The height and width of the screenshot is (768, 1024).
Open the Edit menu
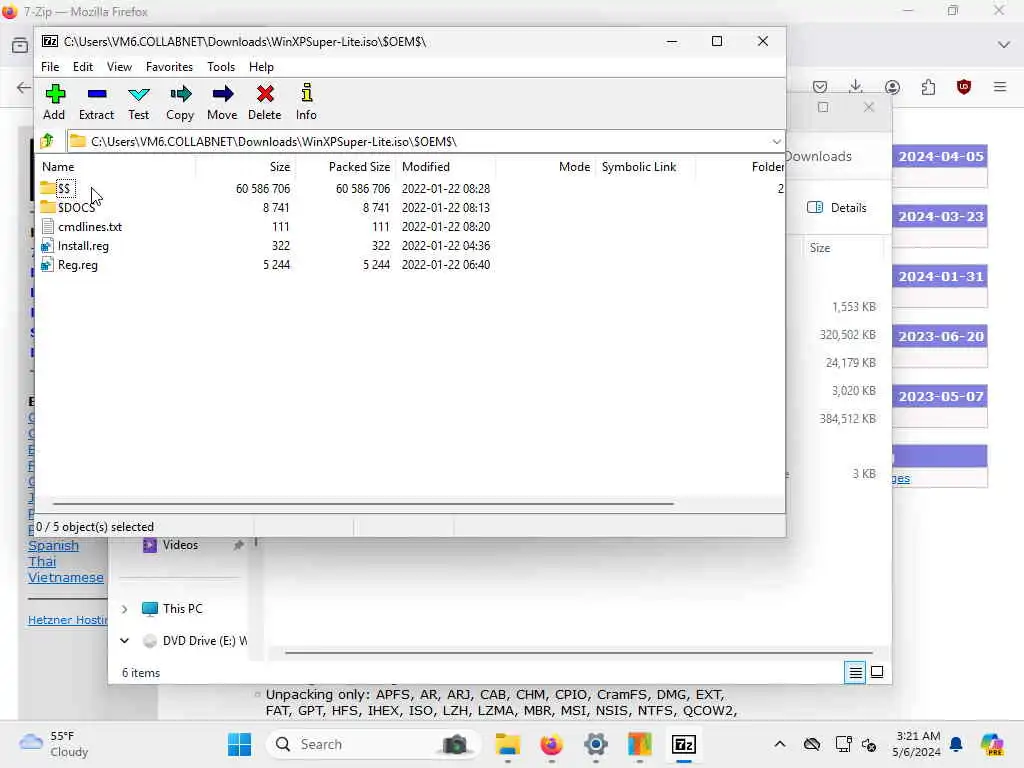pos(82,67)
